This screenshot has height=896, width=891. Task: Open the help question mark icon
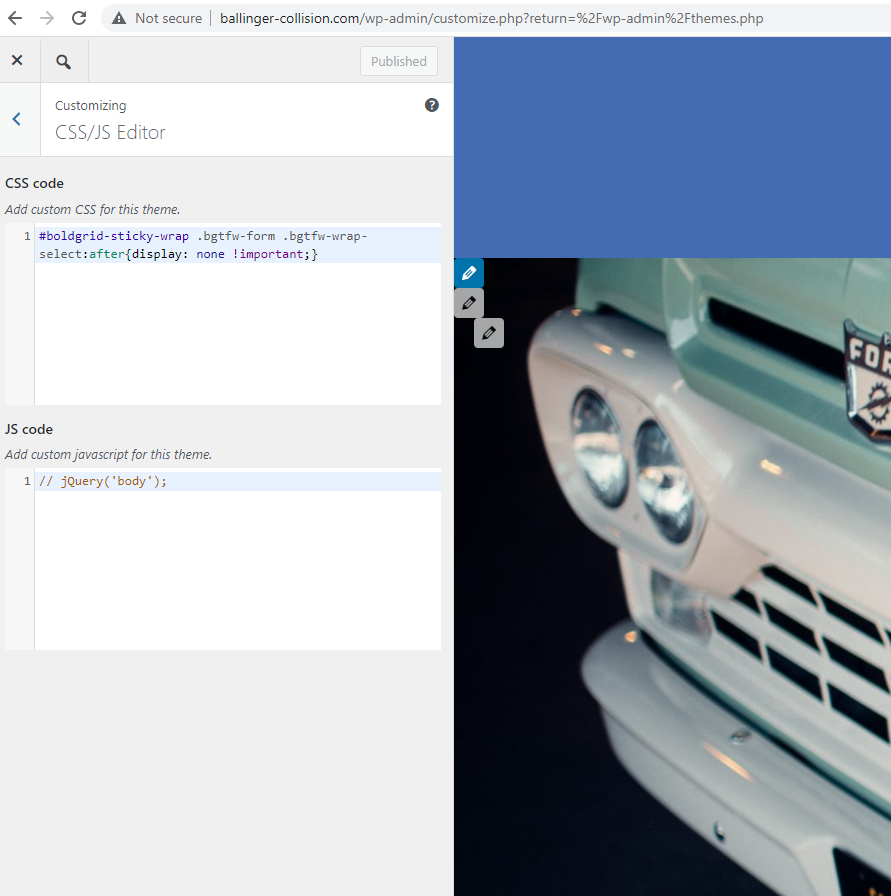[431, 105]
